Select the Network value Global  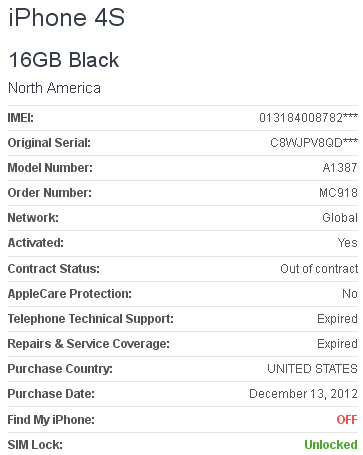tap(340, 218)
